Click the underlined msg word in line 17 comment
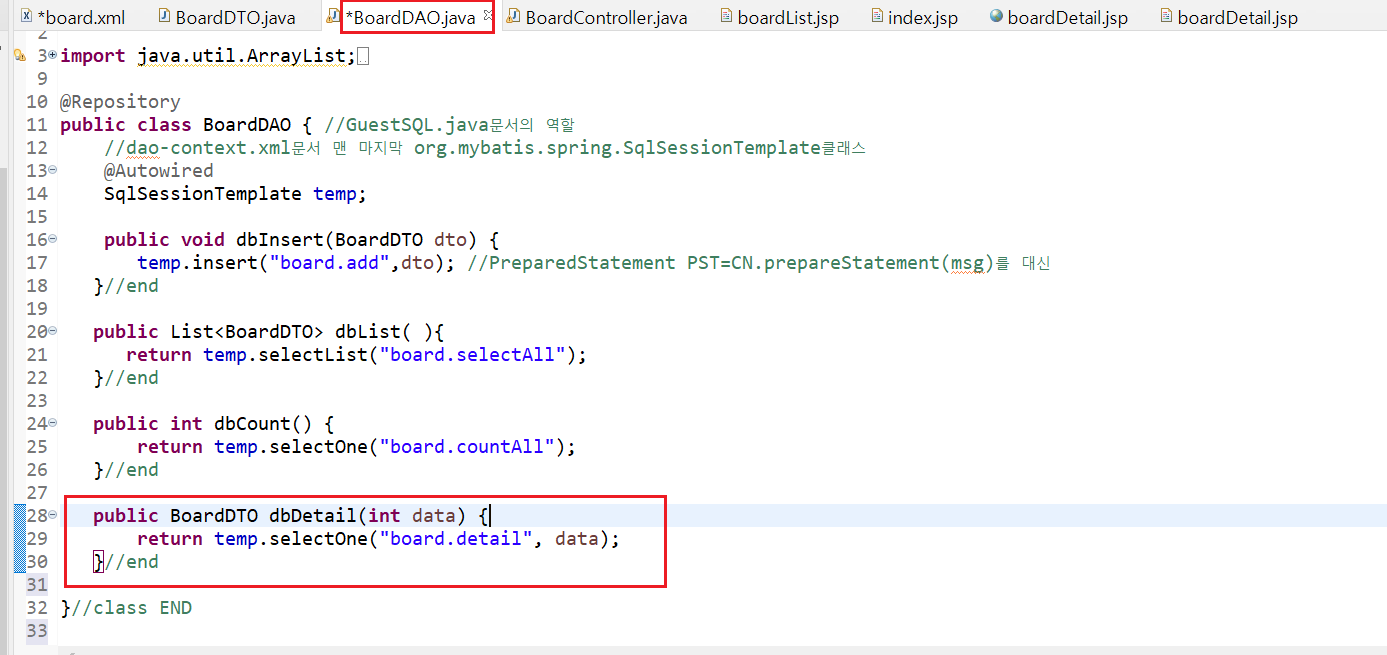 [x=967, y=263]
